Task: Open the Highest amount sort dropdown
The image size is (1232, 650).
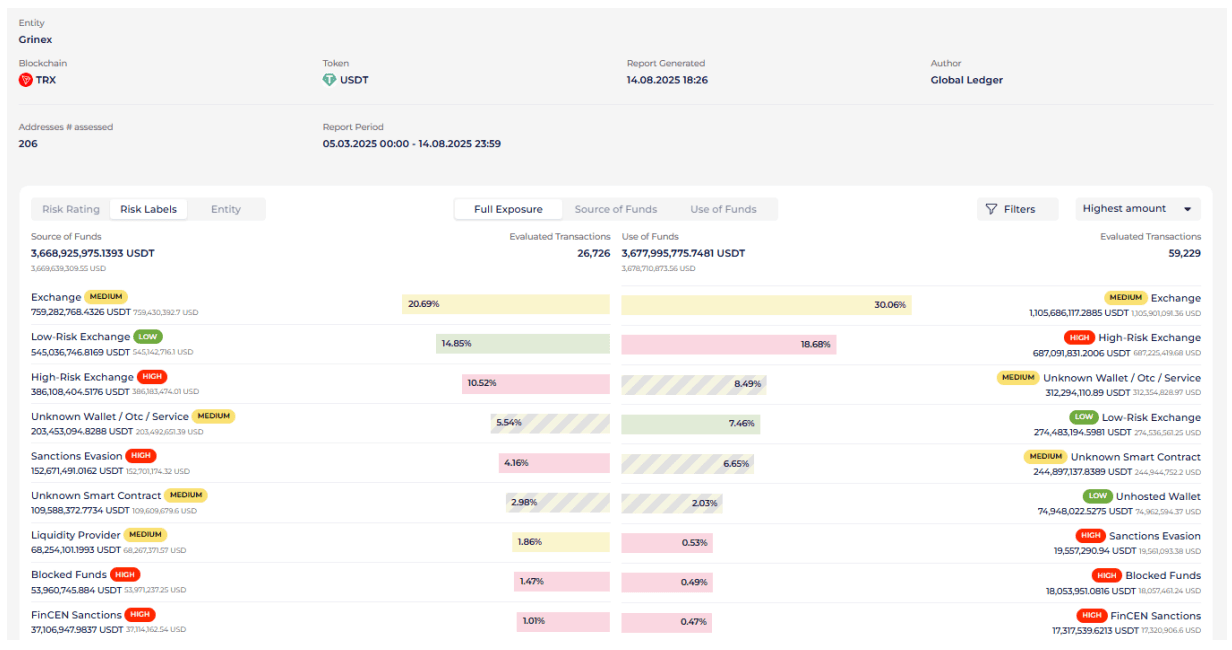Action: tap(1125, 209)
